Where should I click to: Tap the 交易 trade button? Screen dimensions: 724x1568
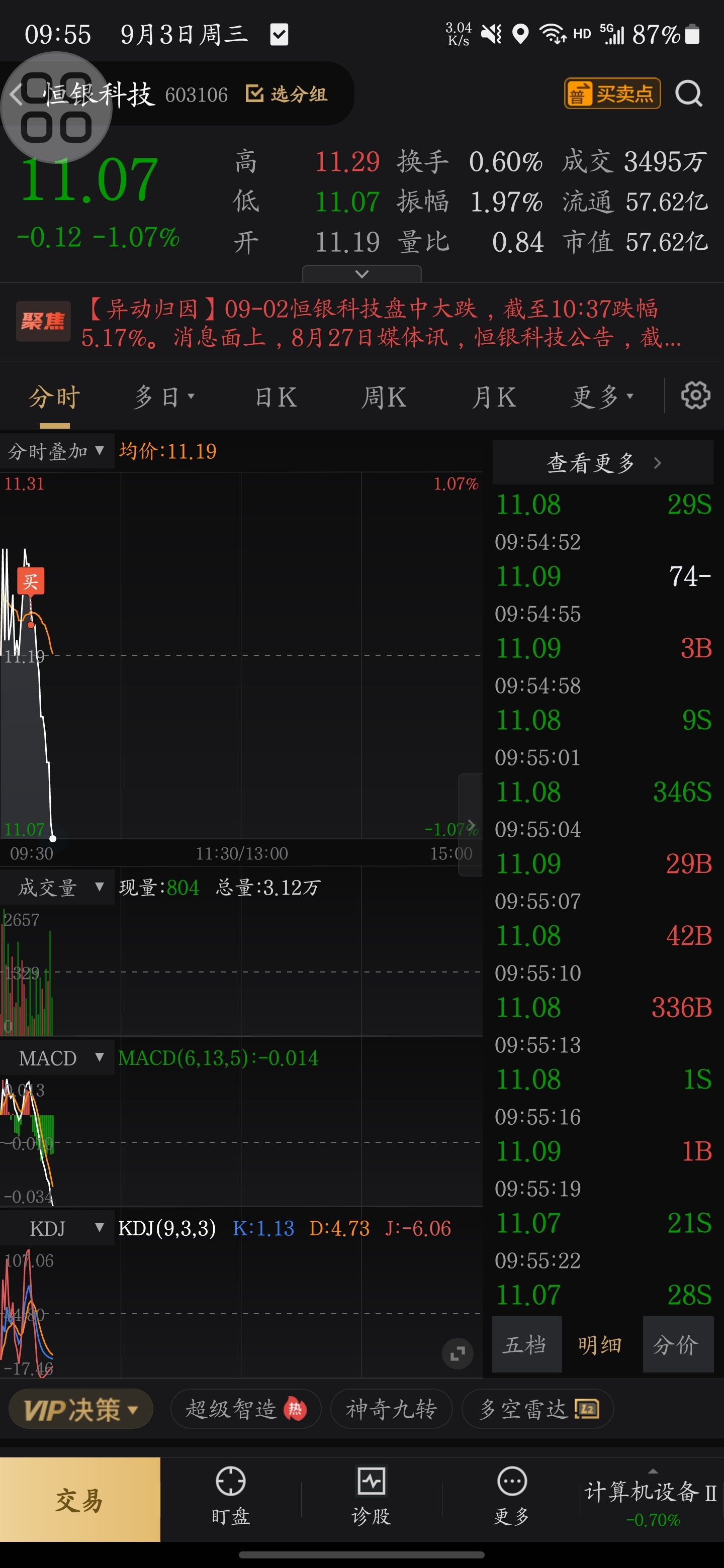coord(80,1500)
